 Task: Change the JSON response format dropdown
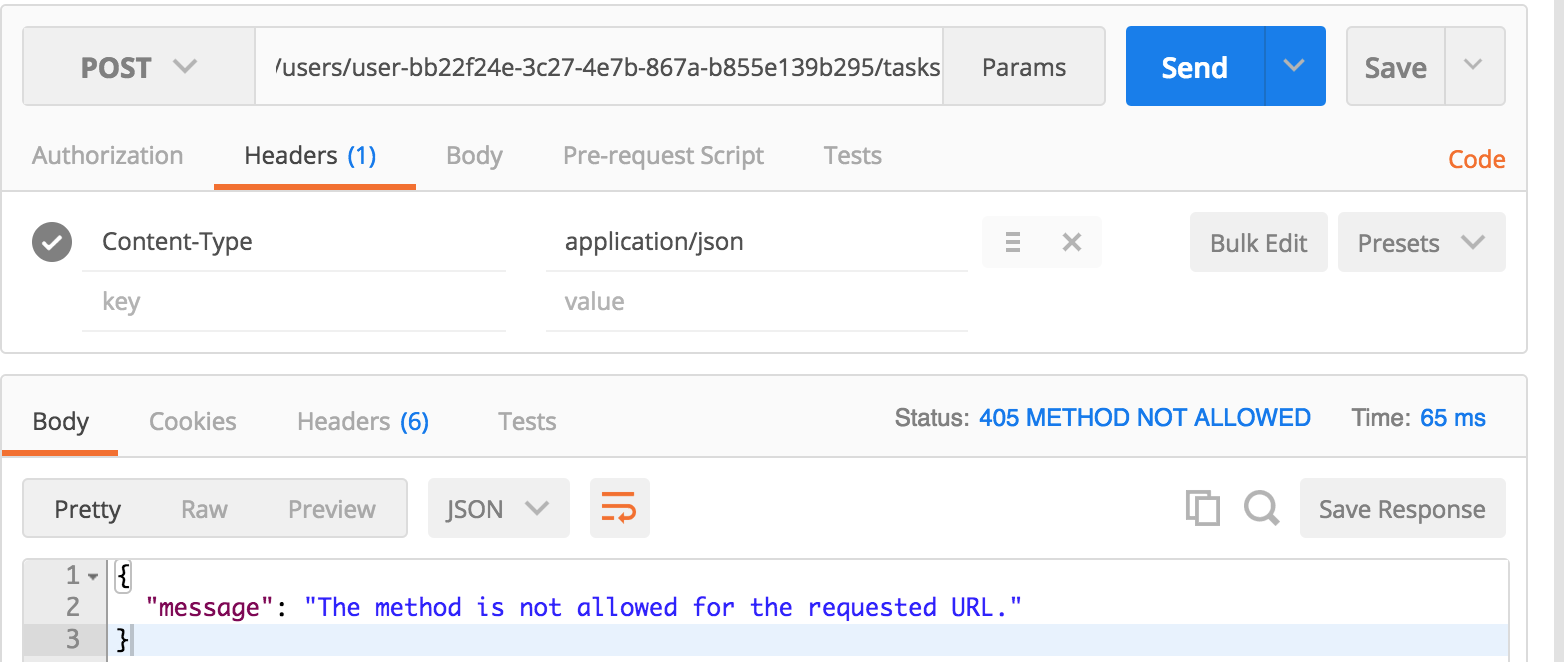[x=498, y=509]
